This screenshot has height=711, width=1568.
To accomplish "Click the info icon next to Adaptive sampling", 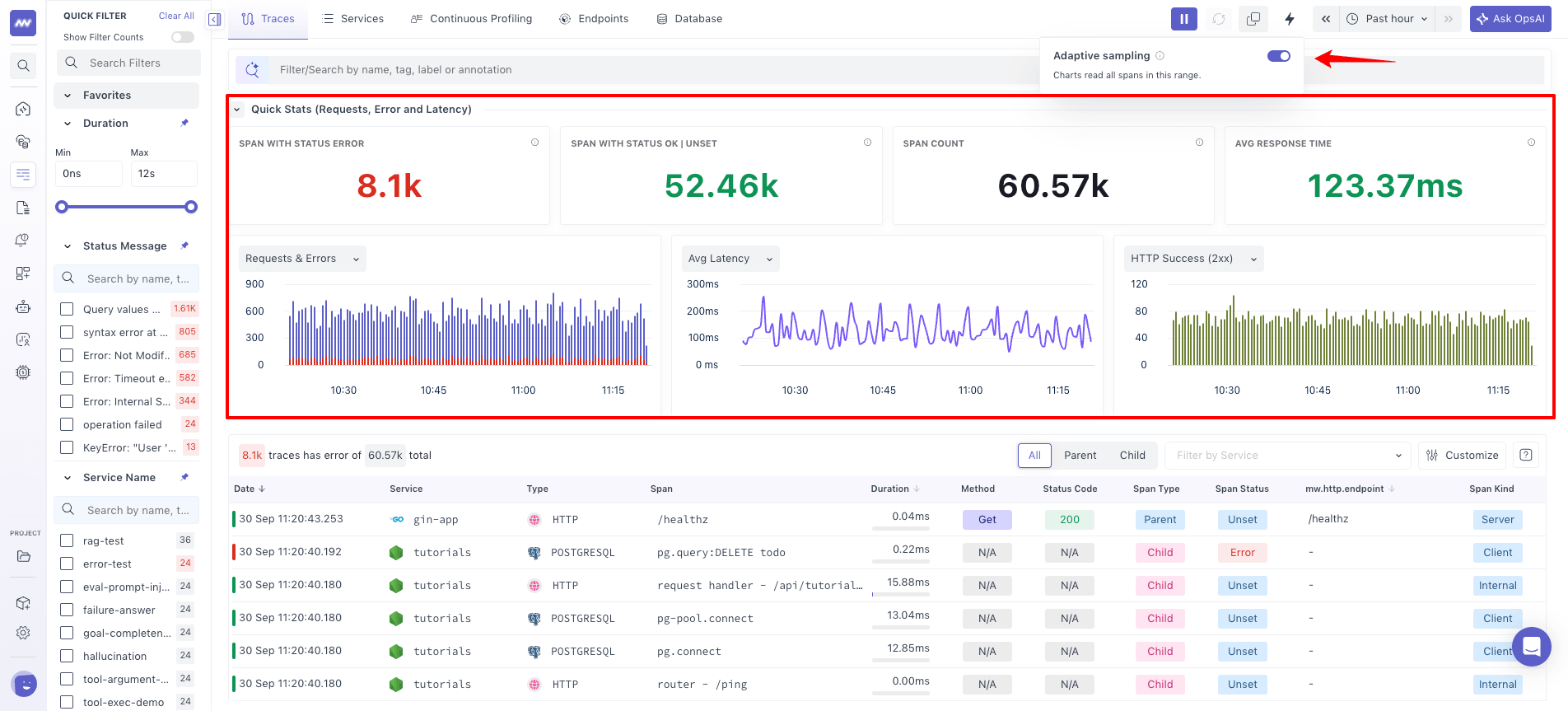I will 1160,56.
